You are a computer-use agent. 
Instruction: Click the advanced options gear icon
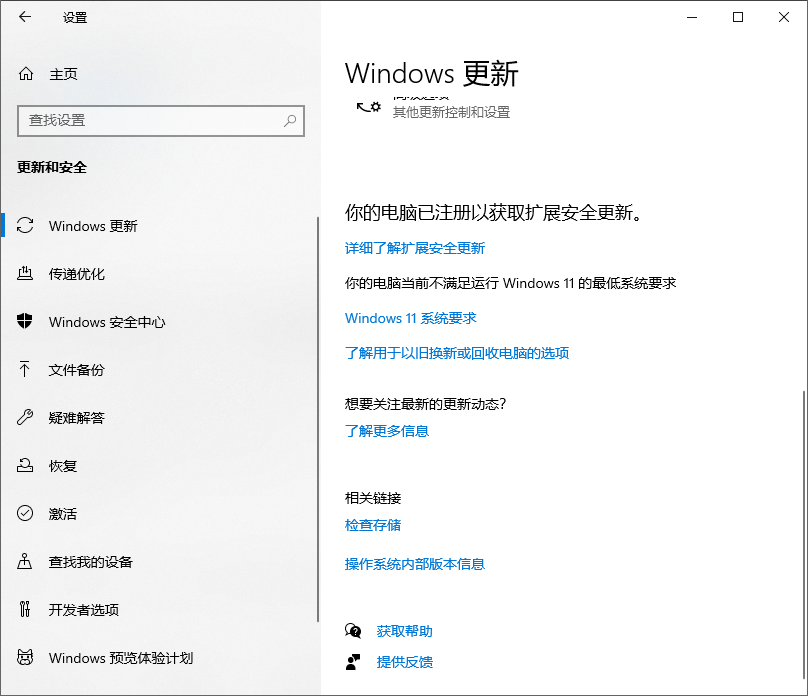coord(369,107)
